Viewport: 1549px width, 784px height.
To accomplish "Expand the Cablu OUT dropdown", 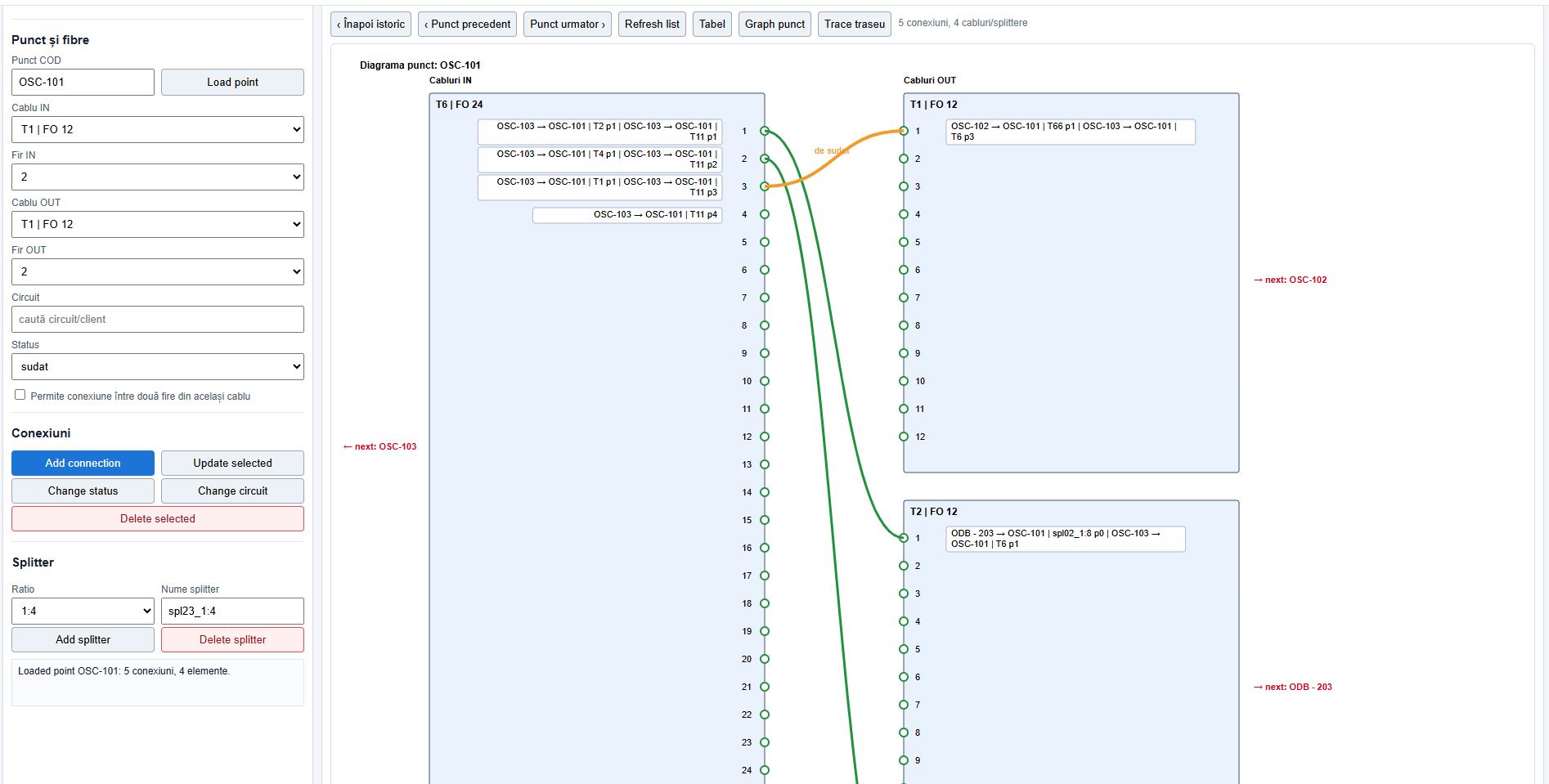I will [158, 224].
